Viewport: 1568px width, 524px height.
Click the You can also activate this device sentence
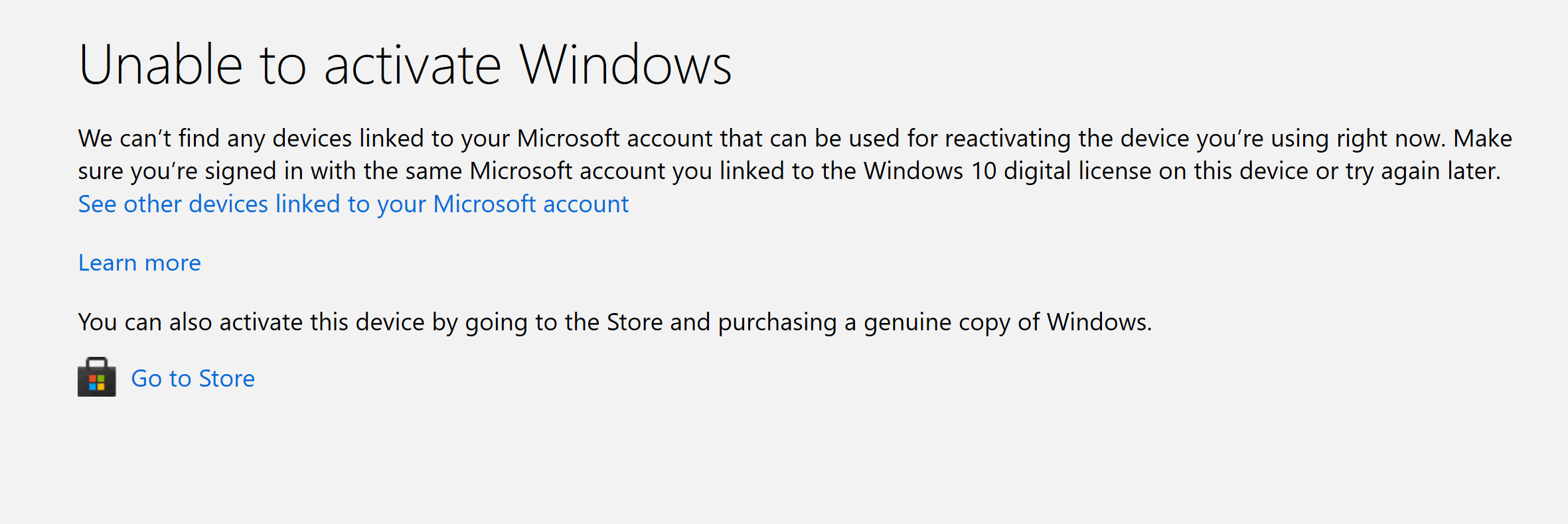pos(615,322)
